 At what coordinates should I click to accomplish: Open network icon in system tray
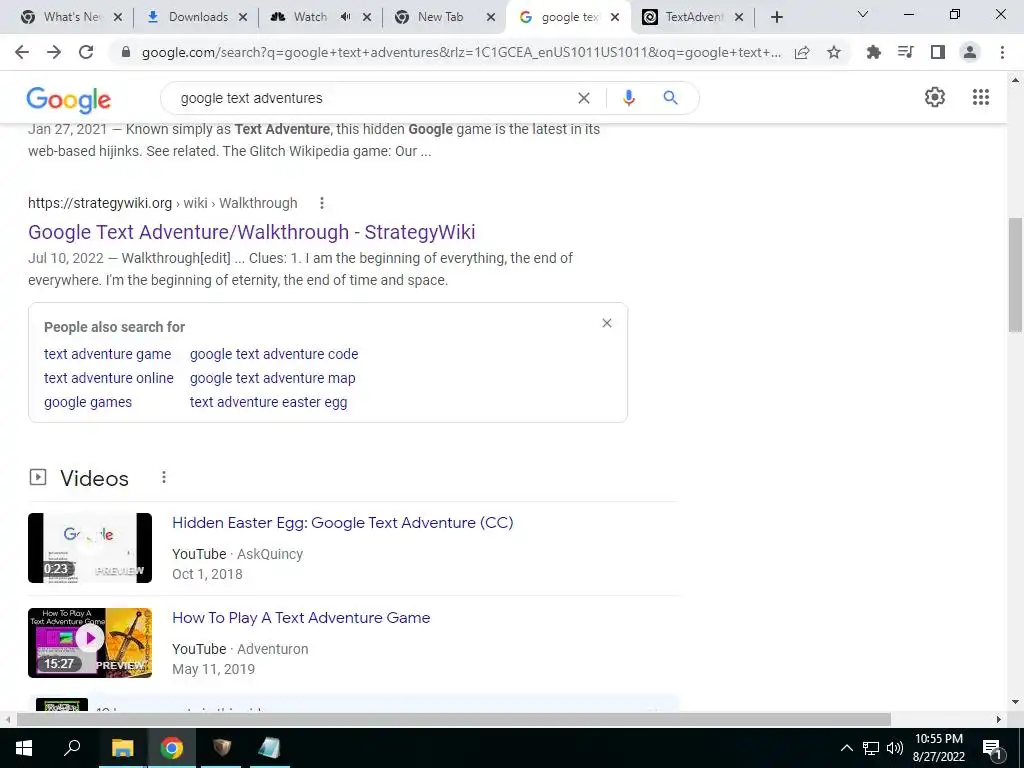pos(871,748)
